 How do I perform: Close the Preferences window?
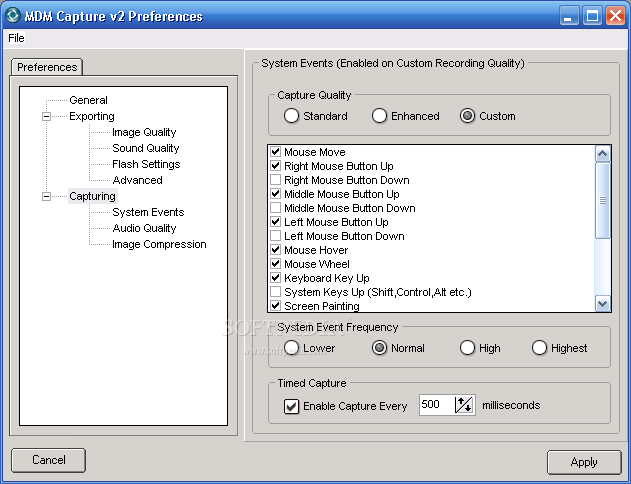616,16
